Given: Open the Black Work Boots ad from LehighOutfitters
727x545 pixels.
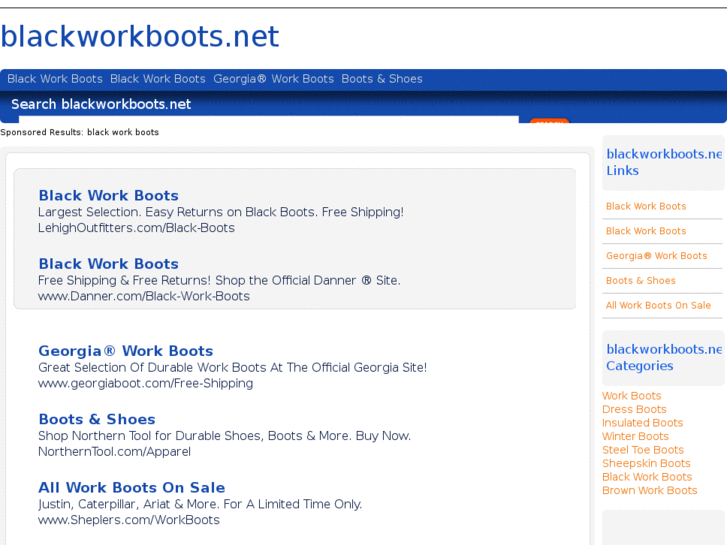Looking at the screenshot, I should point(108,195).
